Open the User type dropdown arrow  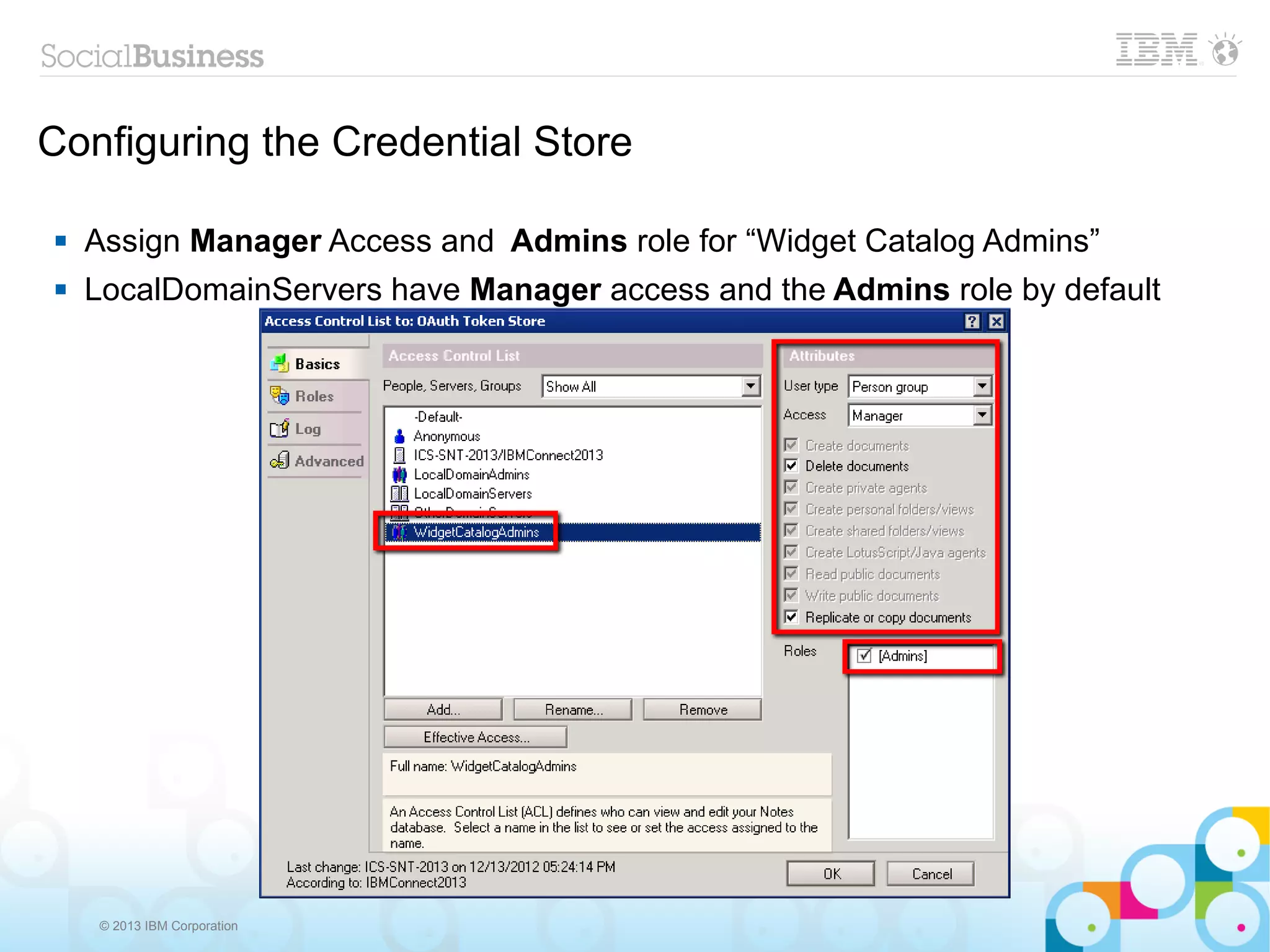click(x=982, y=386)
